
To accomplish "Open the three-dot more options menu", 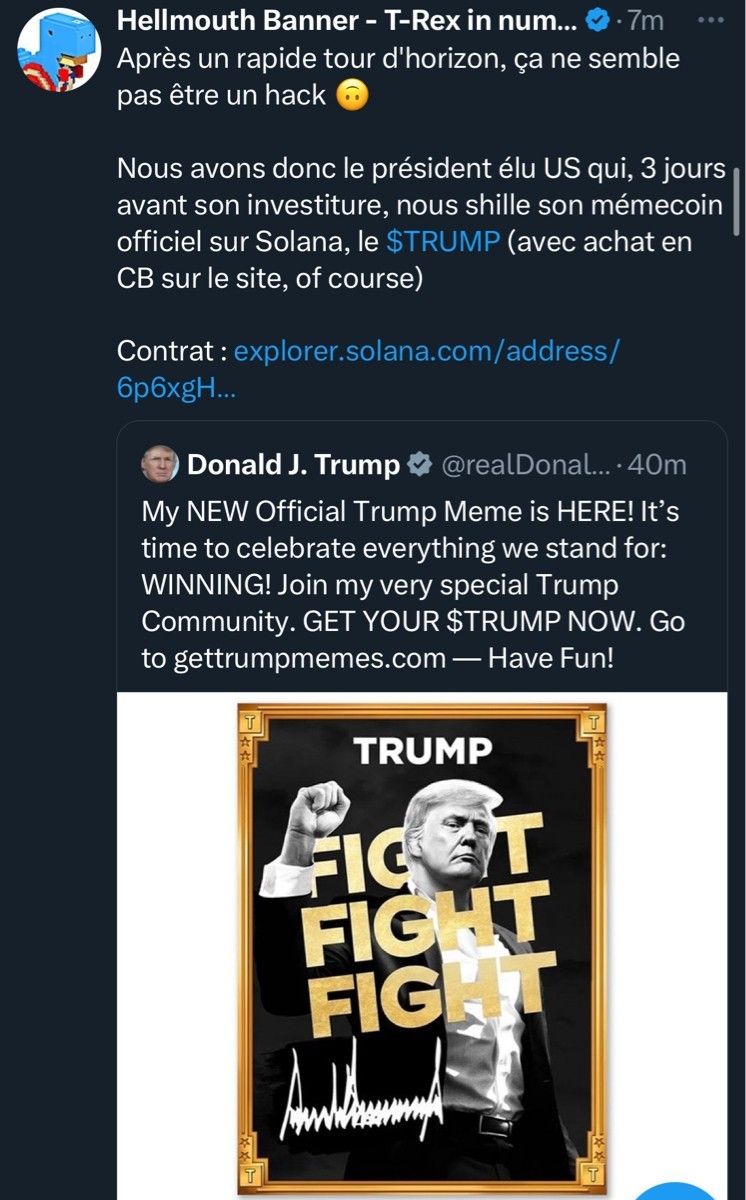I will 711,19.
